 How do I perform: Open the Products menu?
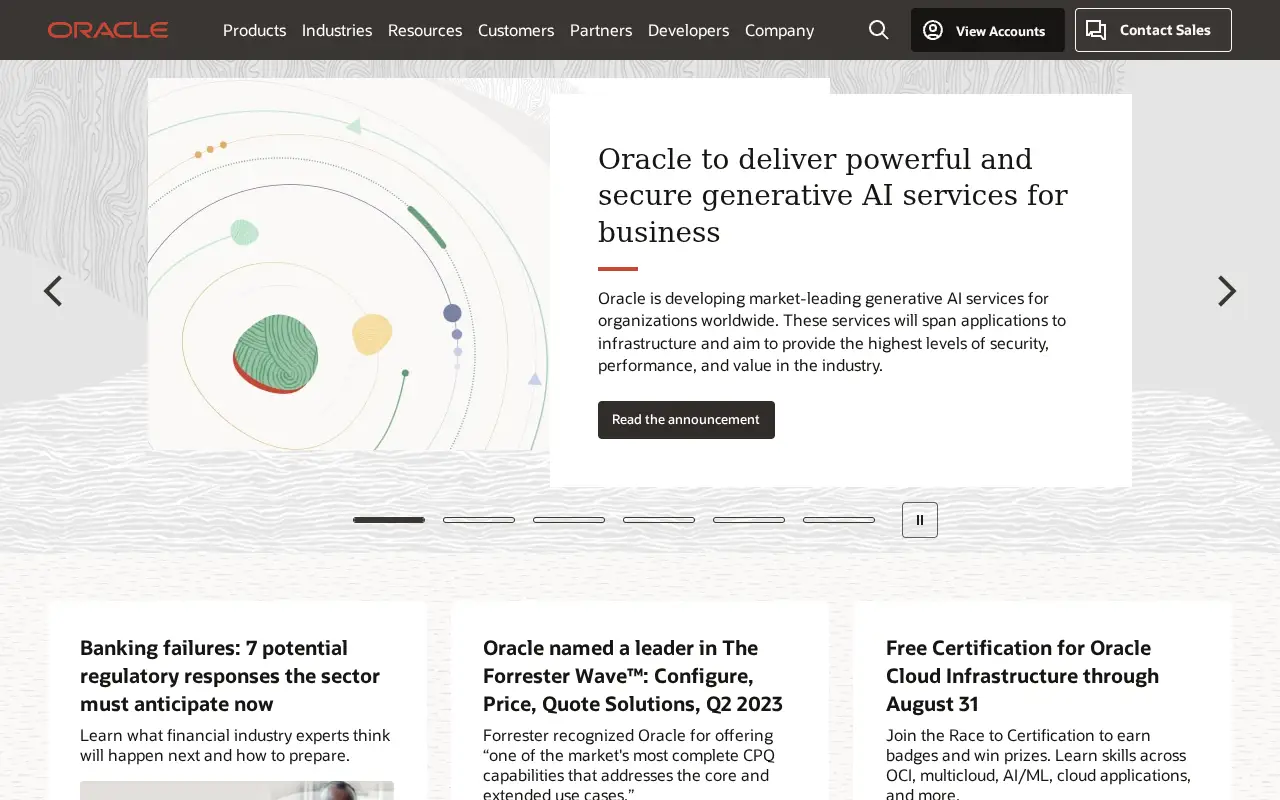click(254, 30)
